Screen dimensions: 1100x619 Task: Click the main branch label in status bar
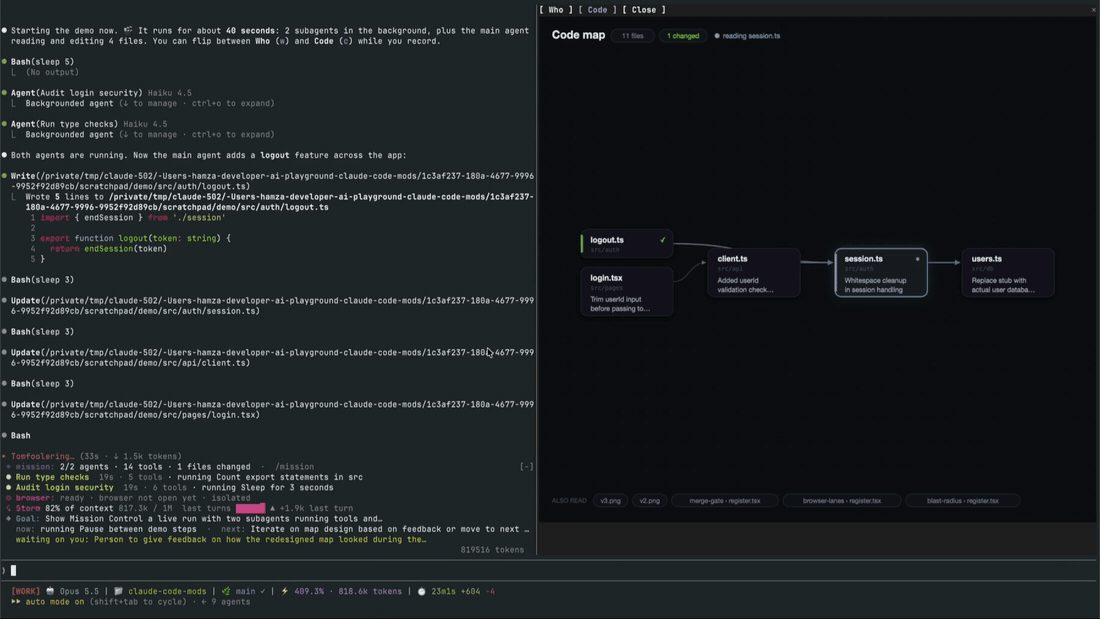point(245,592)
